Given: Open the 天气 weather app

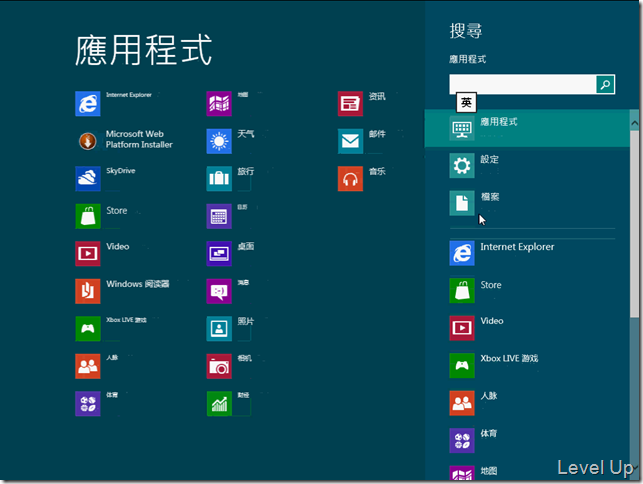Looking at the screenshot, I should tap(219, 142).
